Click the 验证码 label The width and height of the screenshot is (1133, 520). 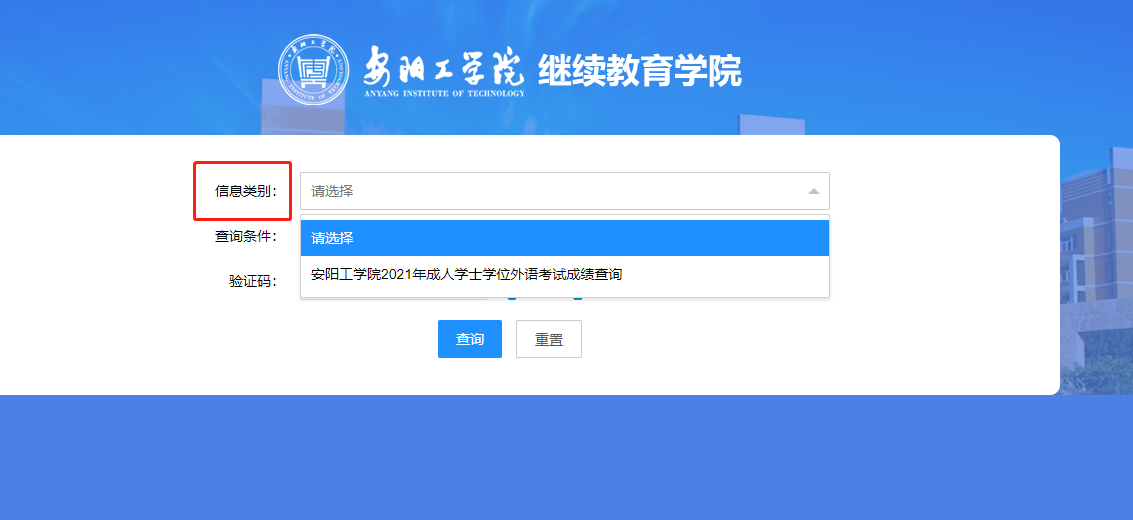click(252, 281)
